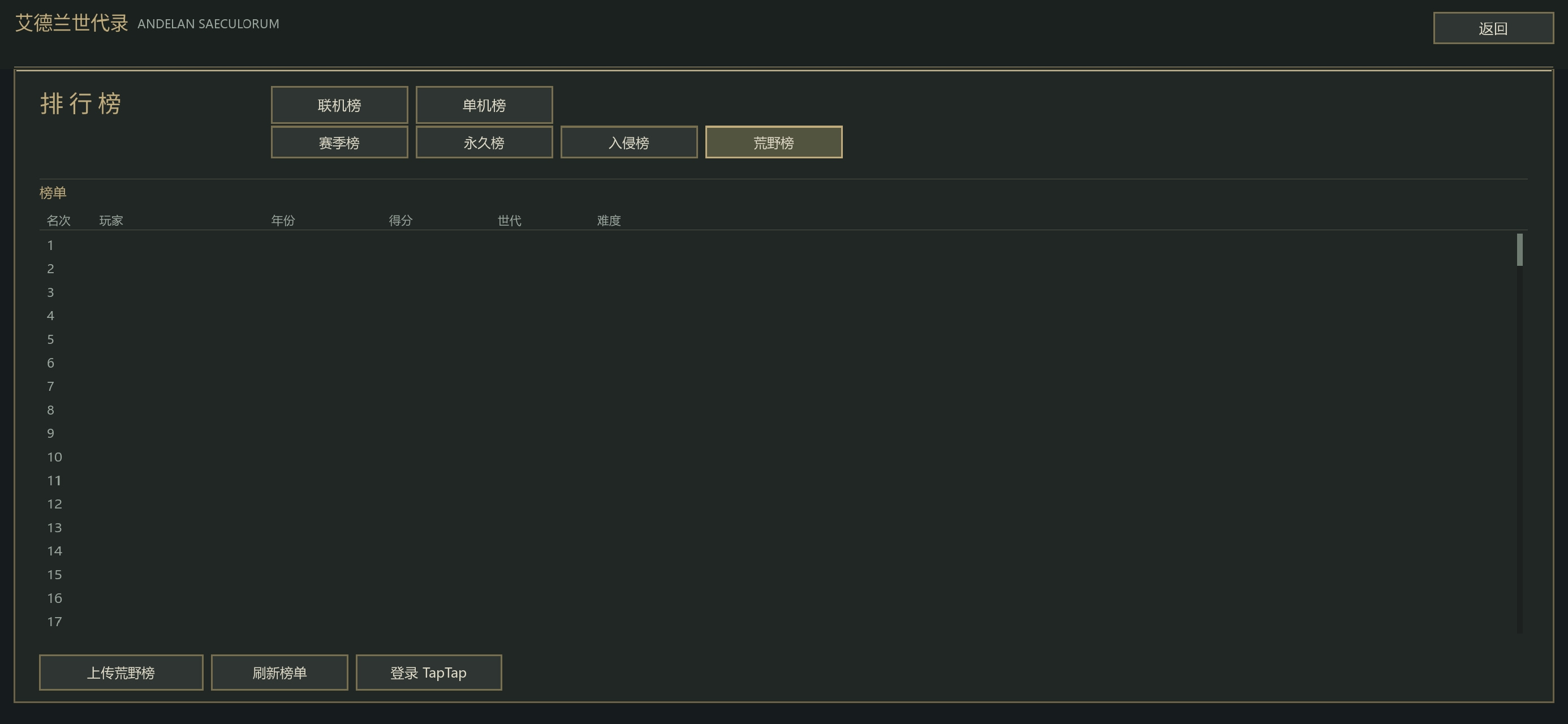The image size is (1568, 724).
Task: Click the 榜单 section label
Action: tap(53, 193)
